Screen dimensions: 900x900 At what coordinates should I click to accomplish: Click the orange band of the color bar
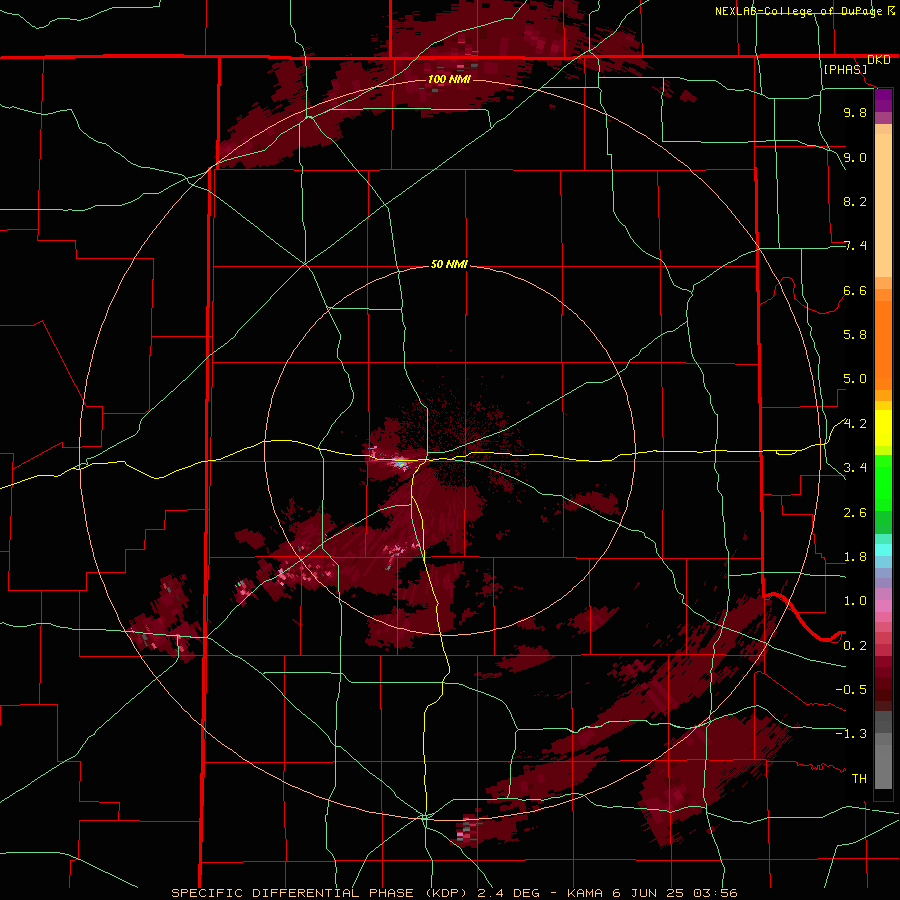click(883, 346)
